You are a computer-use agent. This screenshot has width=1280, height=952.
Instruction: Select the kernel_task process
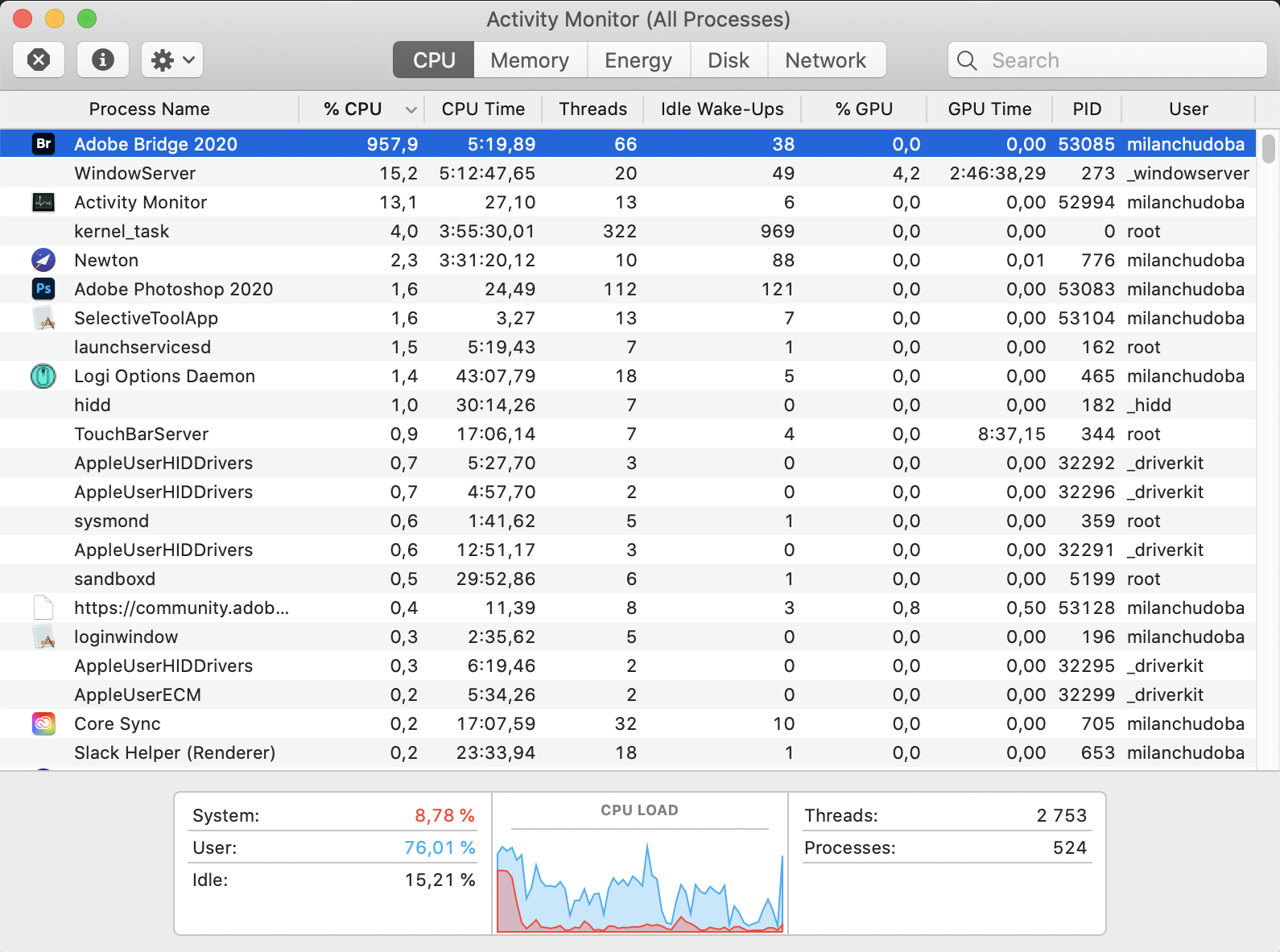628,231
